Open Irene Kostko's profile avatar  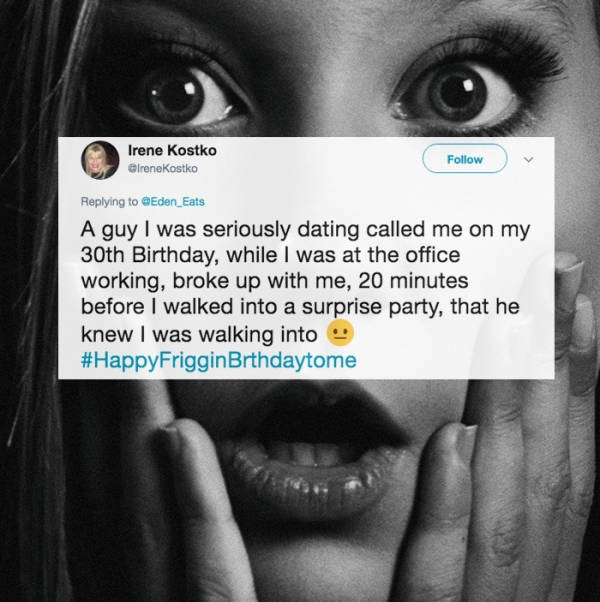(100, 160)
